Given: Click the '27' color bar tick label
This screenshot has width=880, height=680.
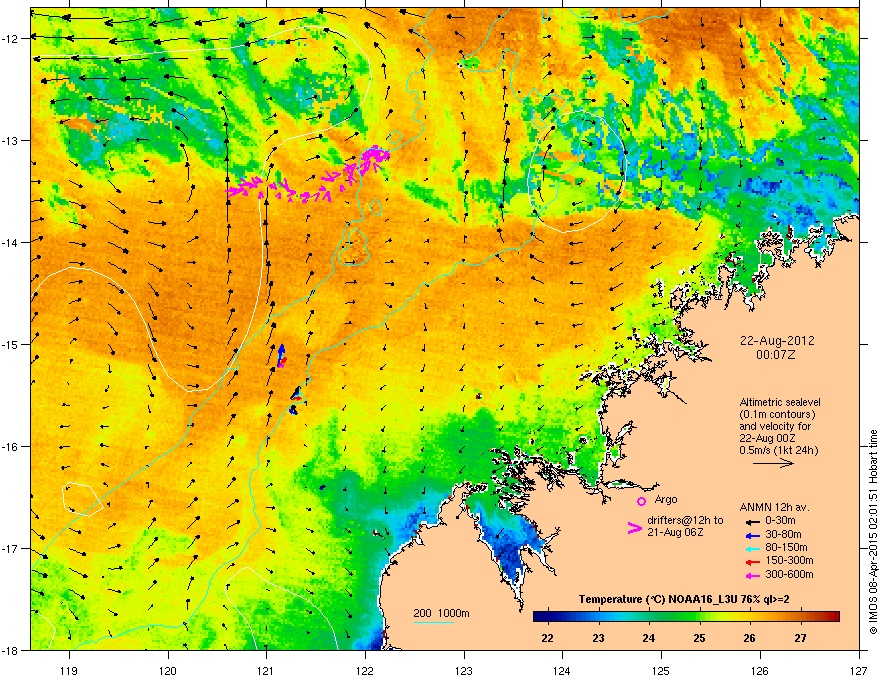Looking at the screenshot, I should coord(800,638).
